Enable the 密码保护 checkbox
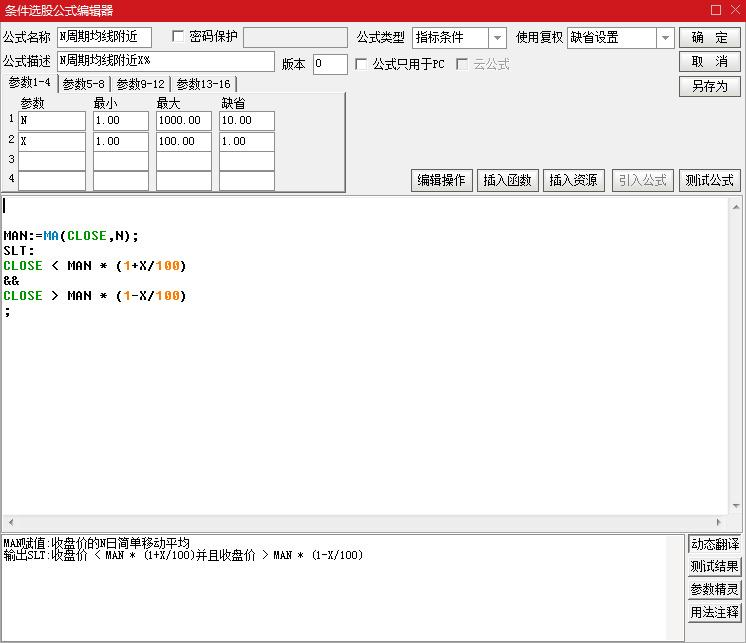The width and height of the screenshot is (746, 643). [179, 37]
